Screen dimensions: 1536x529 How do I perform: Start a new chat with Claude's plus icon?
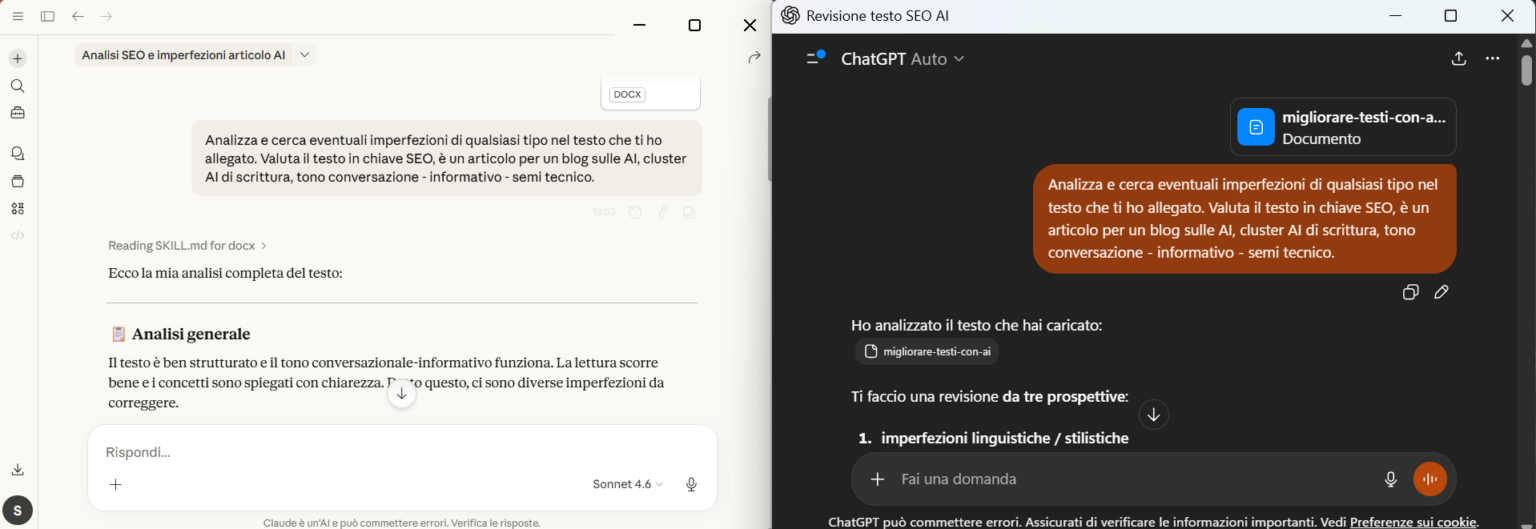click(x=17, y=58)
